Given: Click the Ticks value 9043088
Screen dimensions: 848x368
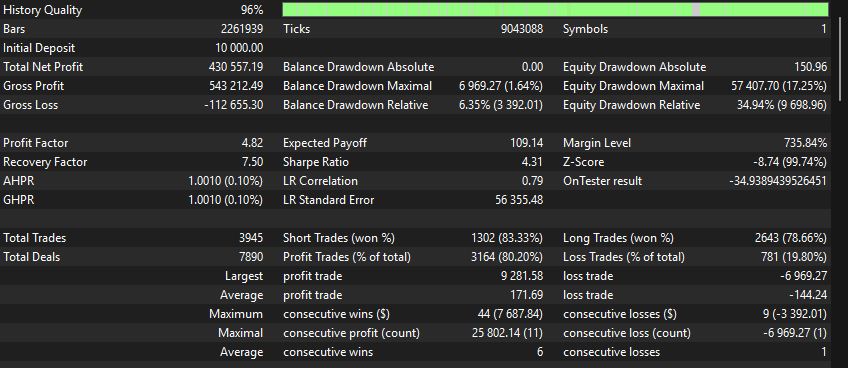Looking at the screenshot, I should point(522,29).
